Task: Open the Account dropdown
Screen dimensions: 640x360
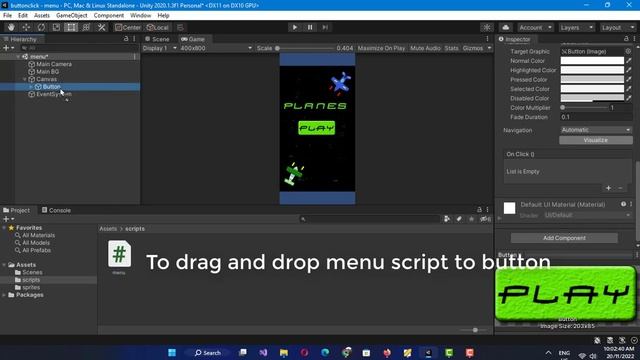Action: (535, 27)
